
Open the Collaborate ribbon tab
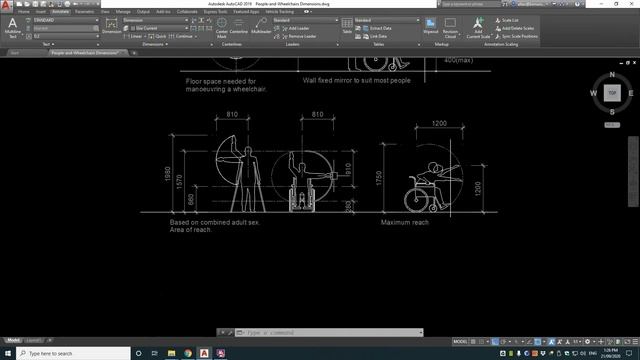[187, 12]
